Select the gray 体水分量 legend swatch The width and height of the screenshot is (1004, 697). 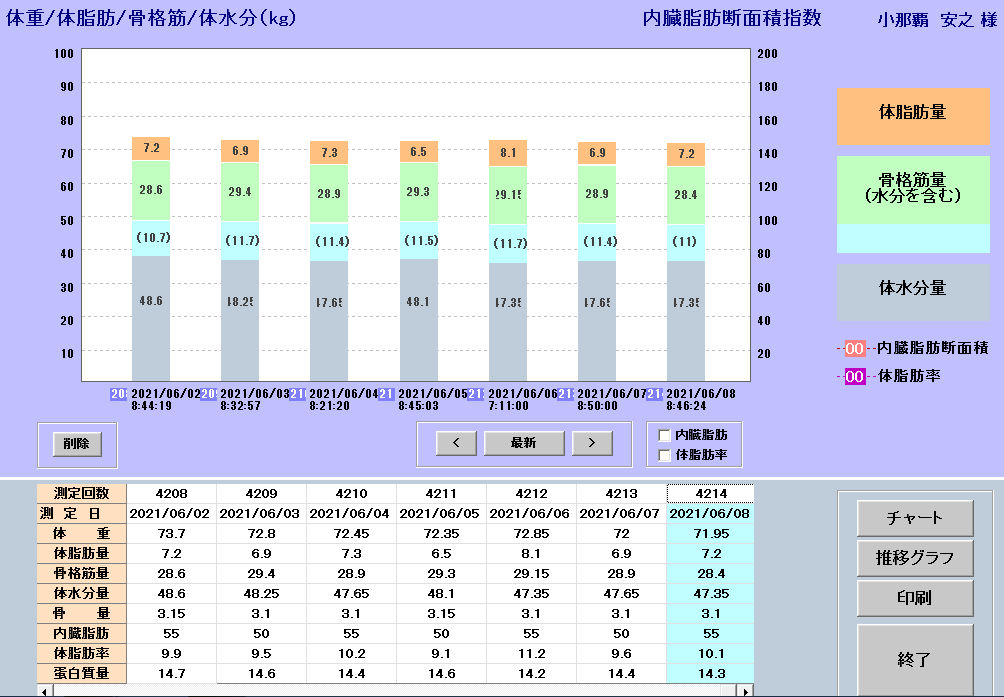(912, 288)
